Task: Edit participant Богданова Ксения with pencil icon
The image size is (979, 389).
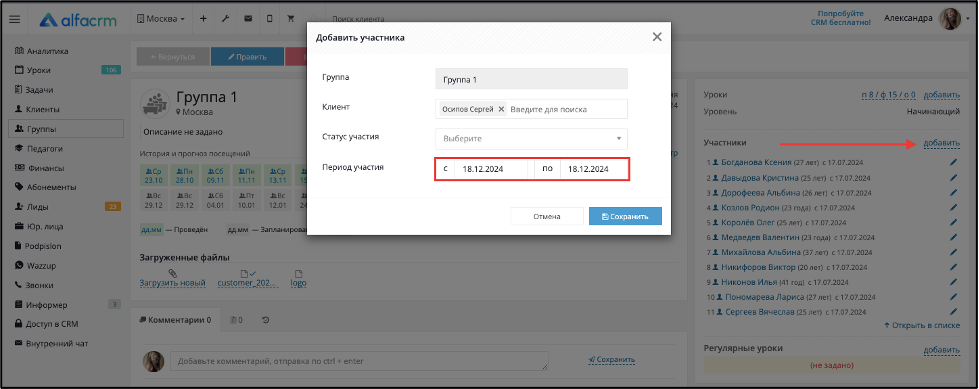Action: (x=953, y=162)
